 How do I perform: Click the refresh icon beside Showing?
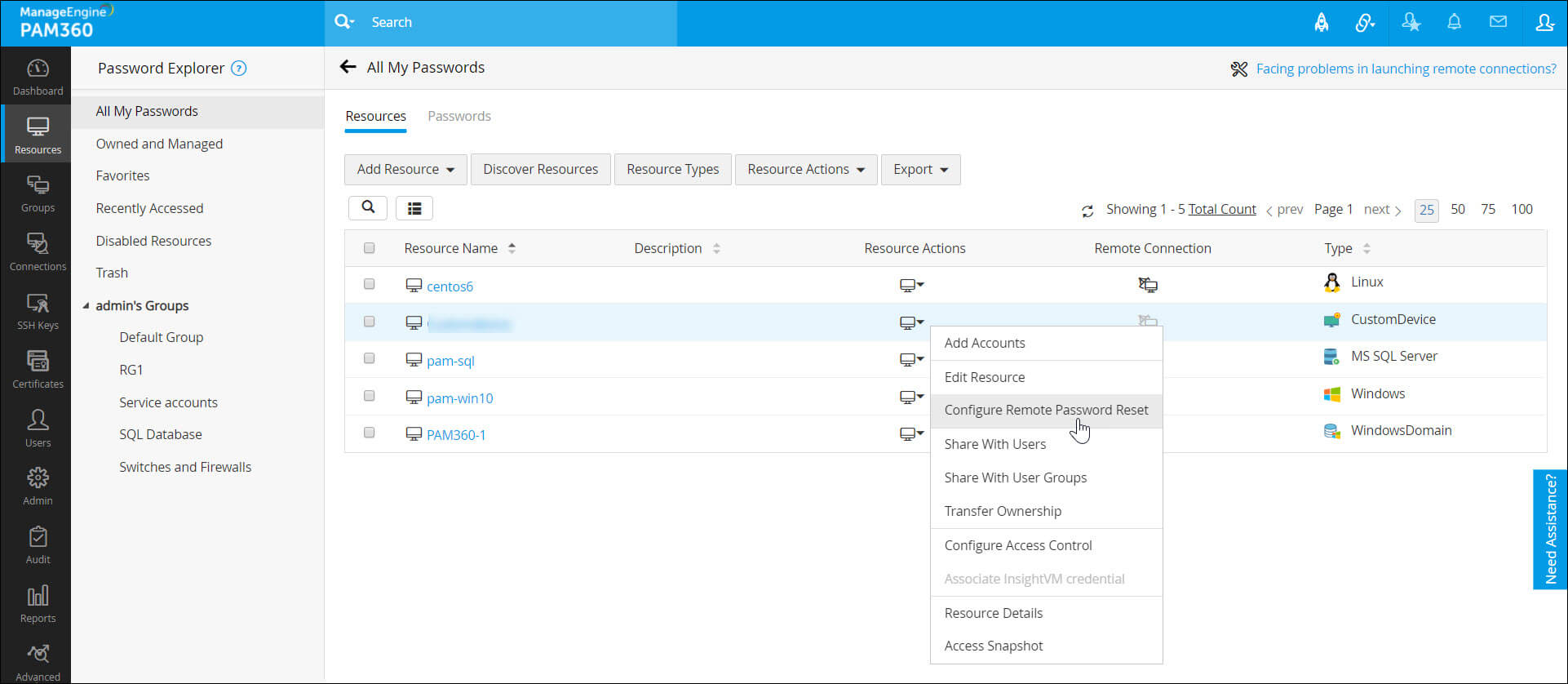click(x=1087, y=211)
